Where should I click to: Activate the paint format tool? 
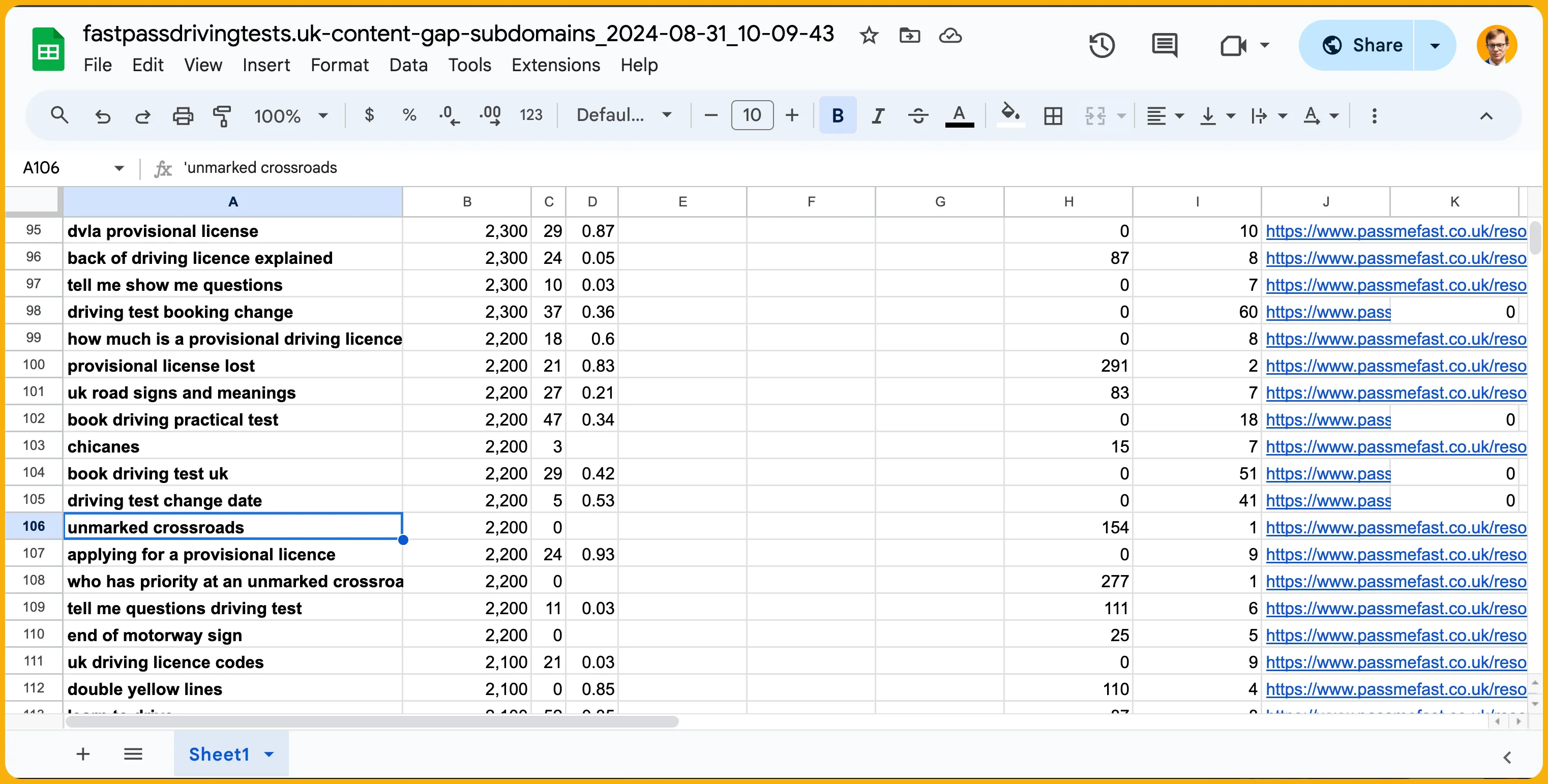[x=222, y=115]
